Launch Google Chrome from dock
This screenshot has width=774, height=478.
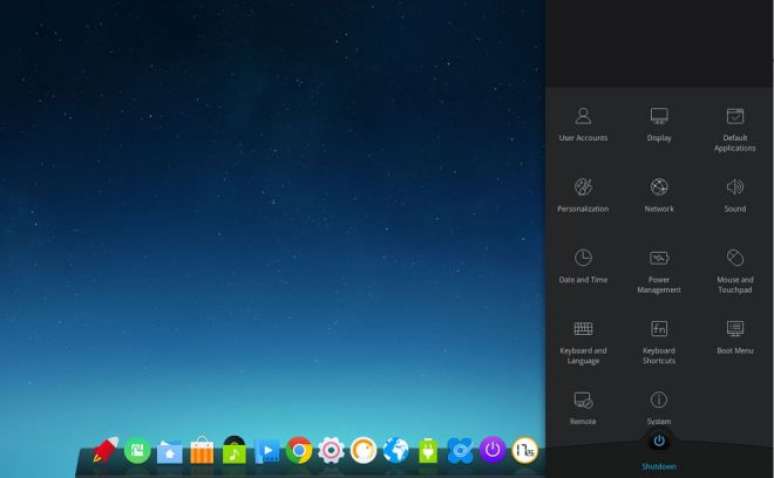(299, 450)
